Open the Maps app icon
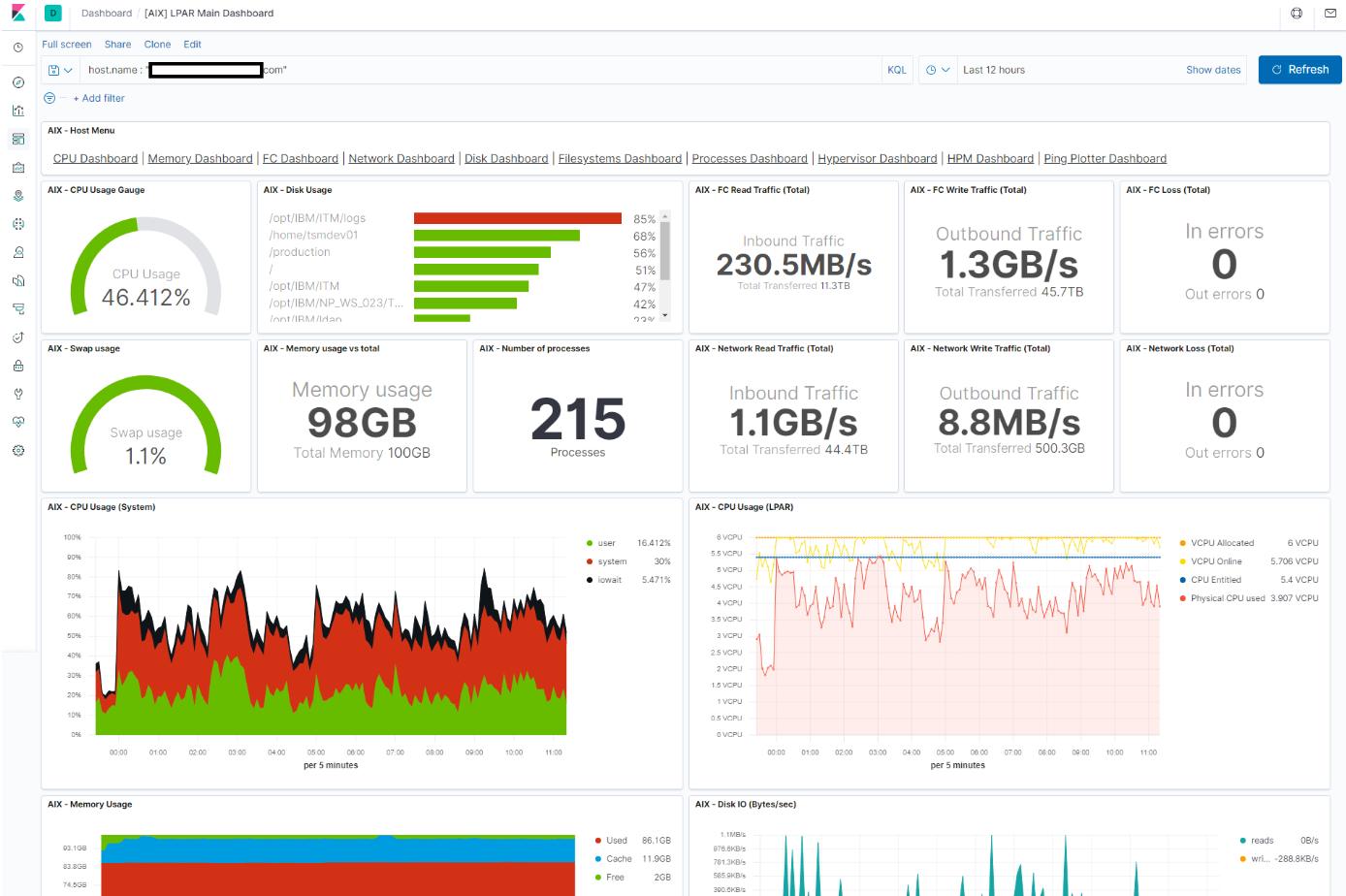The width and height of the screenshot is (1346, 896). 18,196
